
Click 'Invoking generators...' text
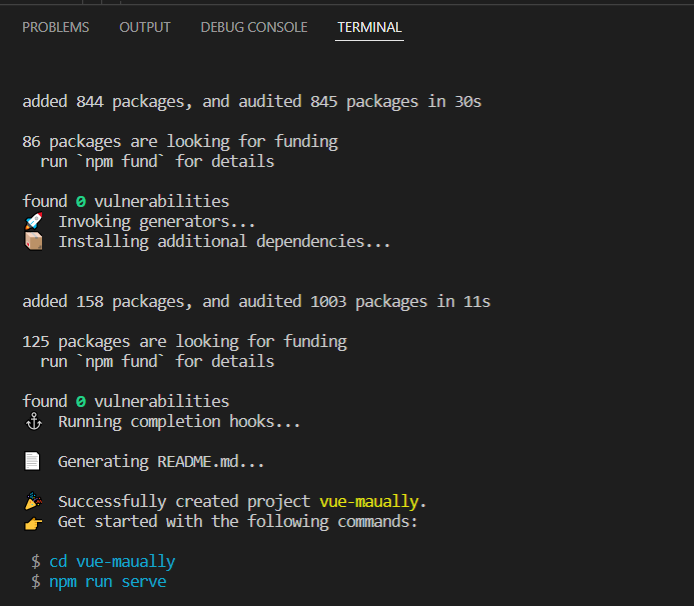[157, 221]
